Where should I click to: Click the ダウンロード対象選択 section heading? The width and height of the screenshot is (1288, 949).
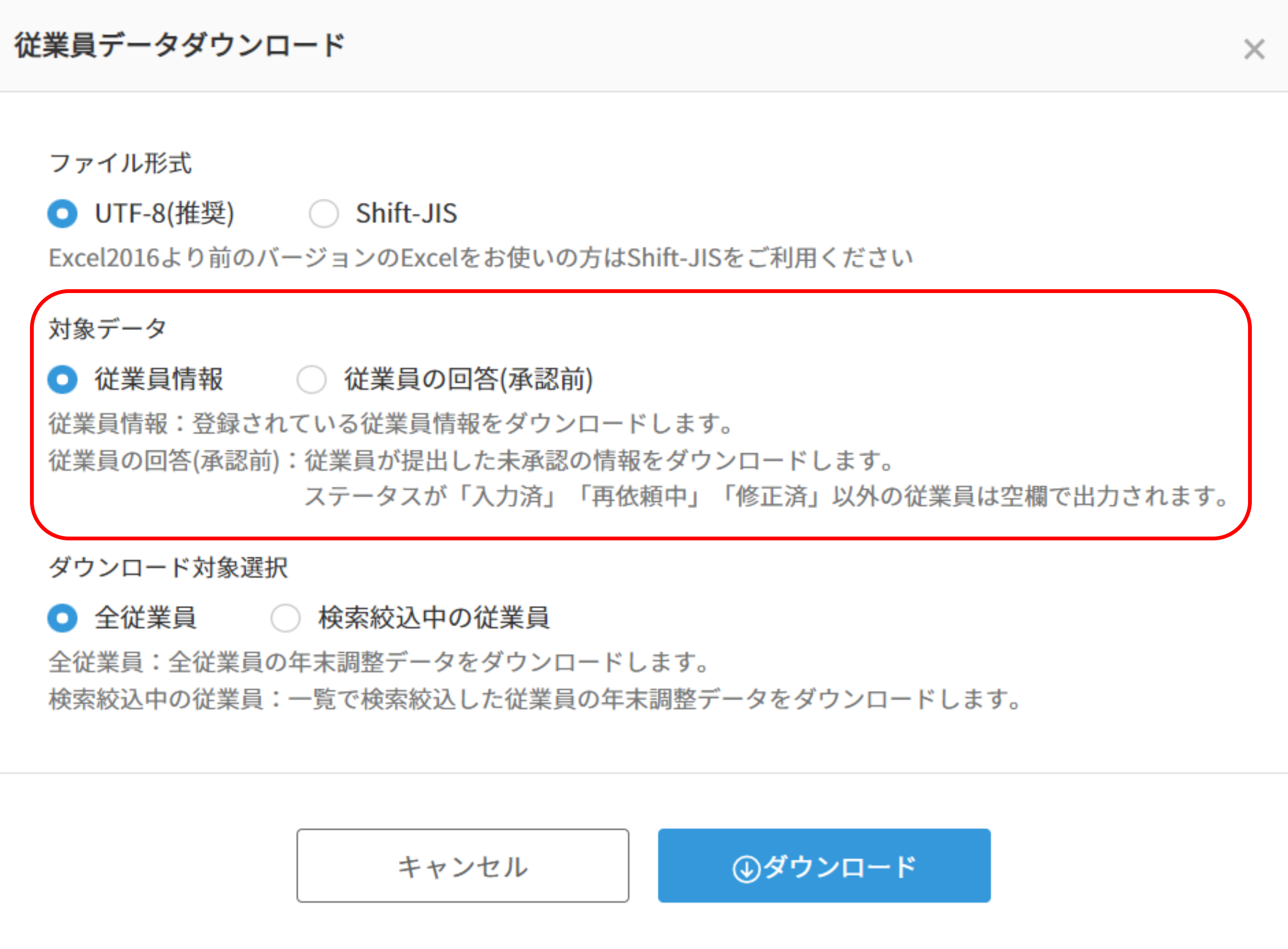168,567
